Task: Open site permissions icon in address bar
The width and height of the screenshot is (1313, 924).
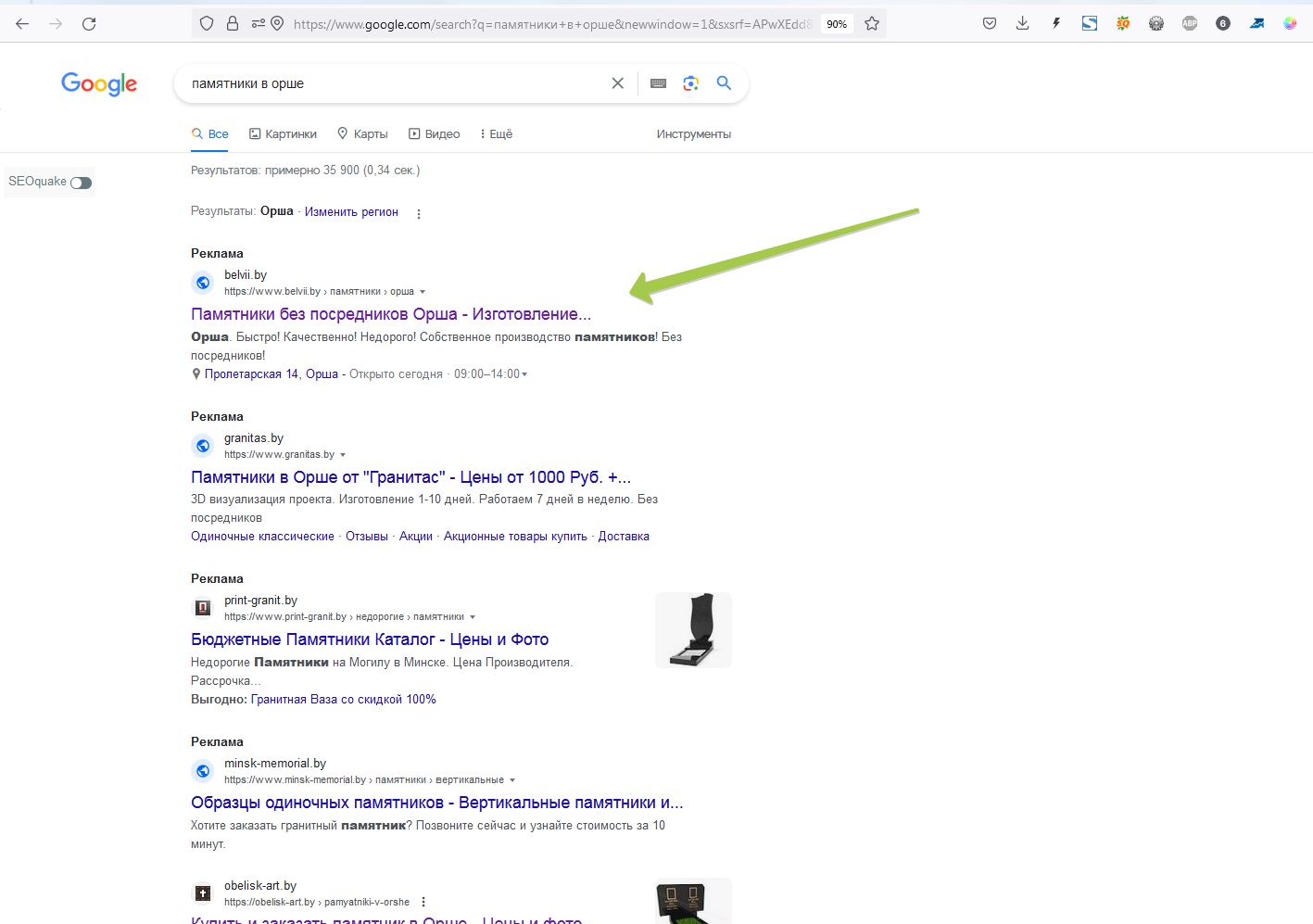Action: click(x=259, y=24)
